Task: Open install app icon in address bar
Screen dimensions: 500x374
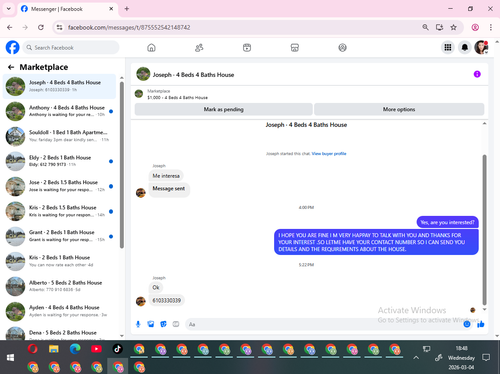Action: (x=439, y=27)
